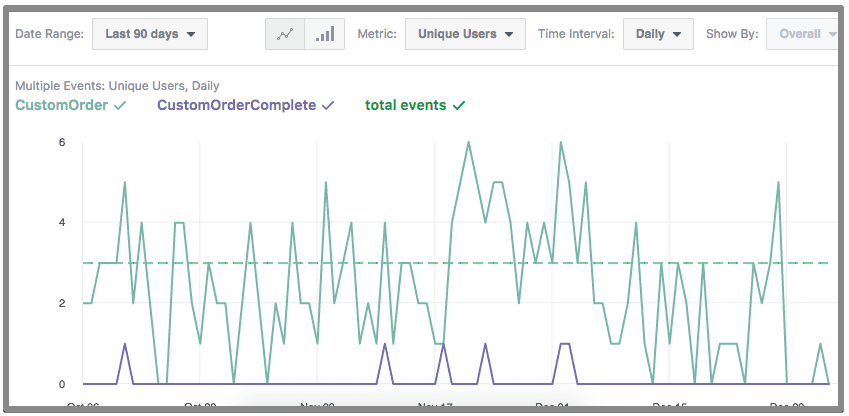Toggle total events series in the legend

415,105
